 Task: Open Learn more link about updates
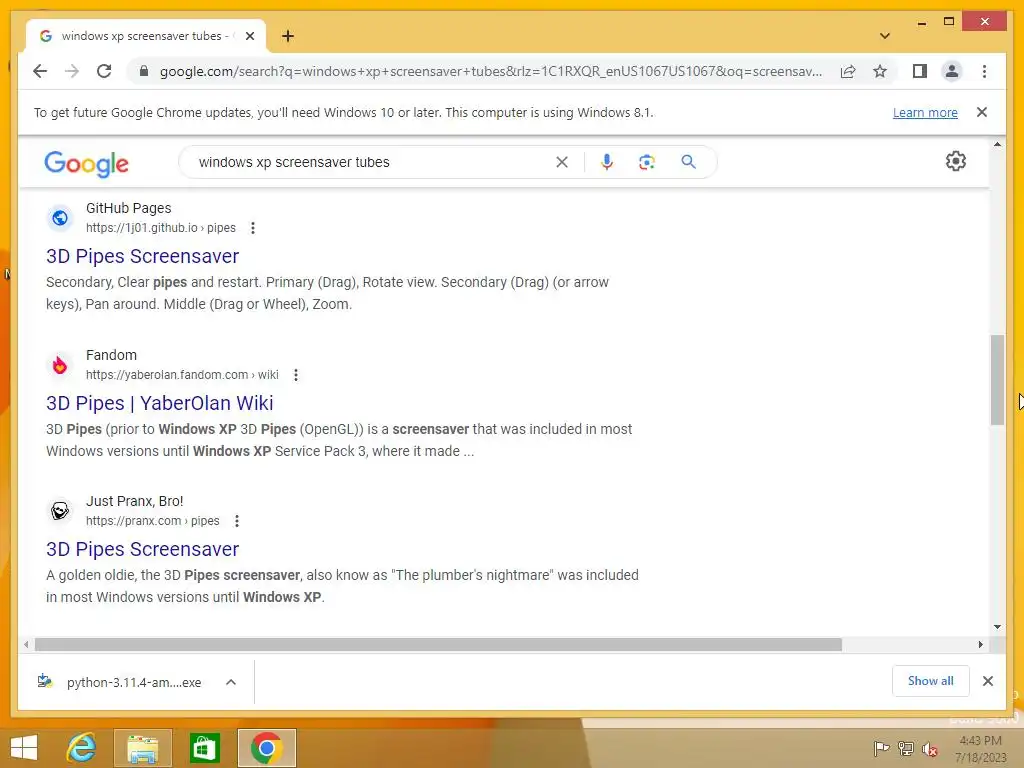925,112
